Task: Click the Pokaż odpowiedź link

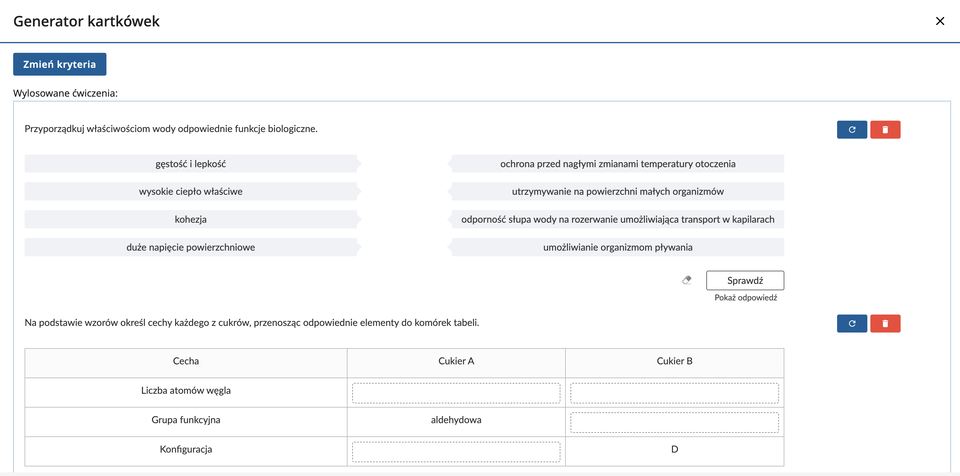Action: 746,298
